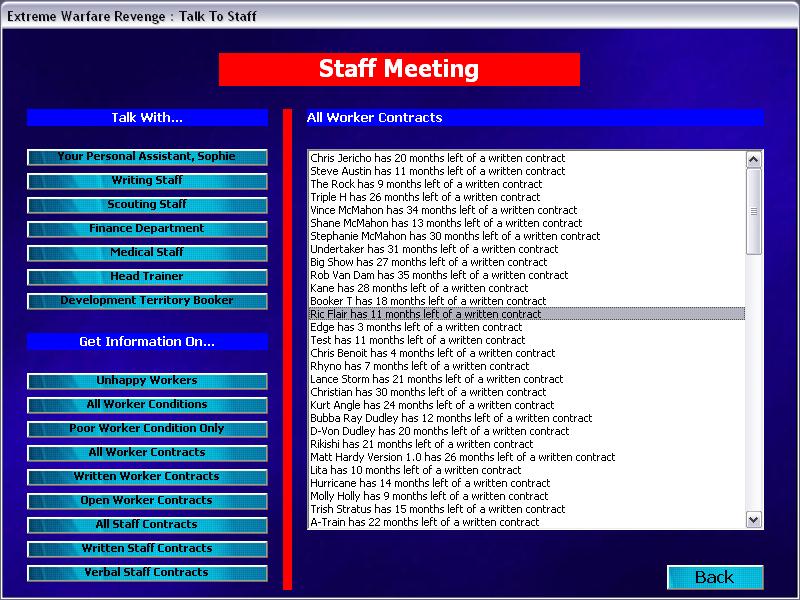View Written Worker Contracts
The width and height of the screenshot is (800, 600).
pyautogui.click(x=147, y=477)
